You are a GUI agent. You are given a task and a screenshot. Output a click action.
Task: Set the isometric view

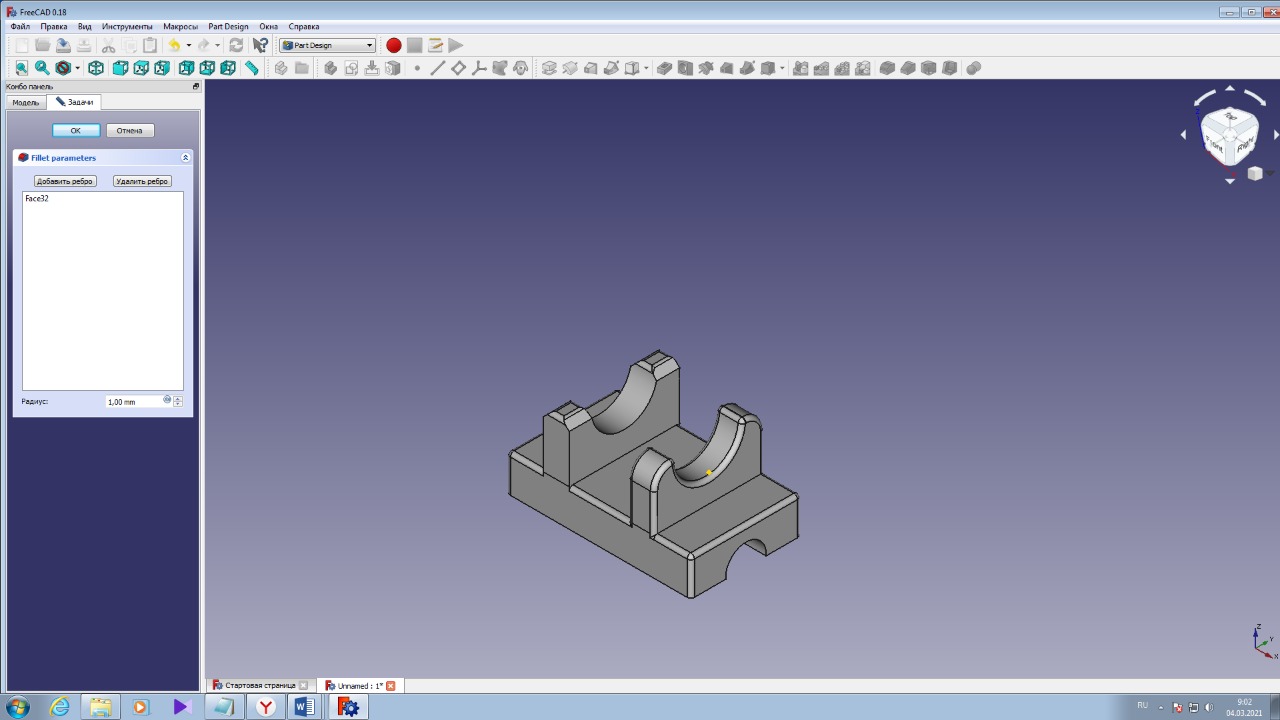coord(96,68)
